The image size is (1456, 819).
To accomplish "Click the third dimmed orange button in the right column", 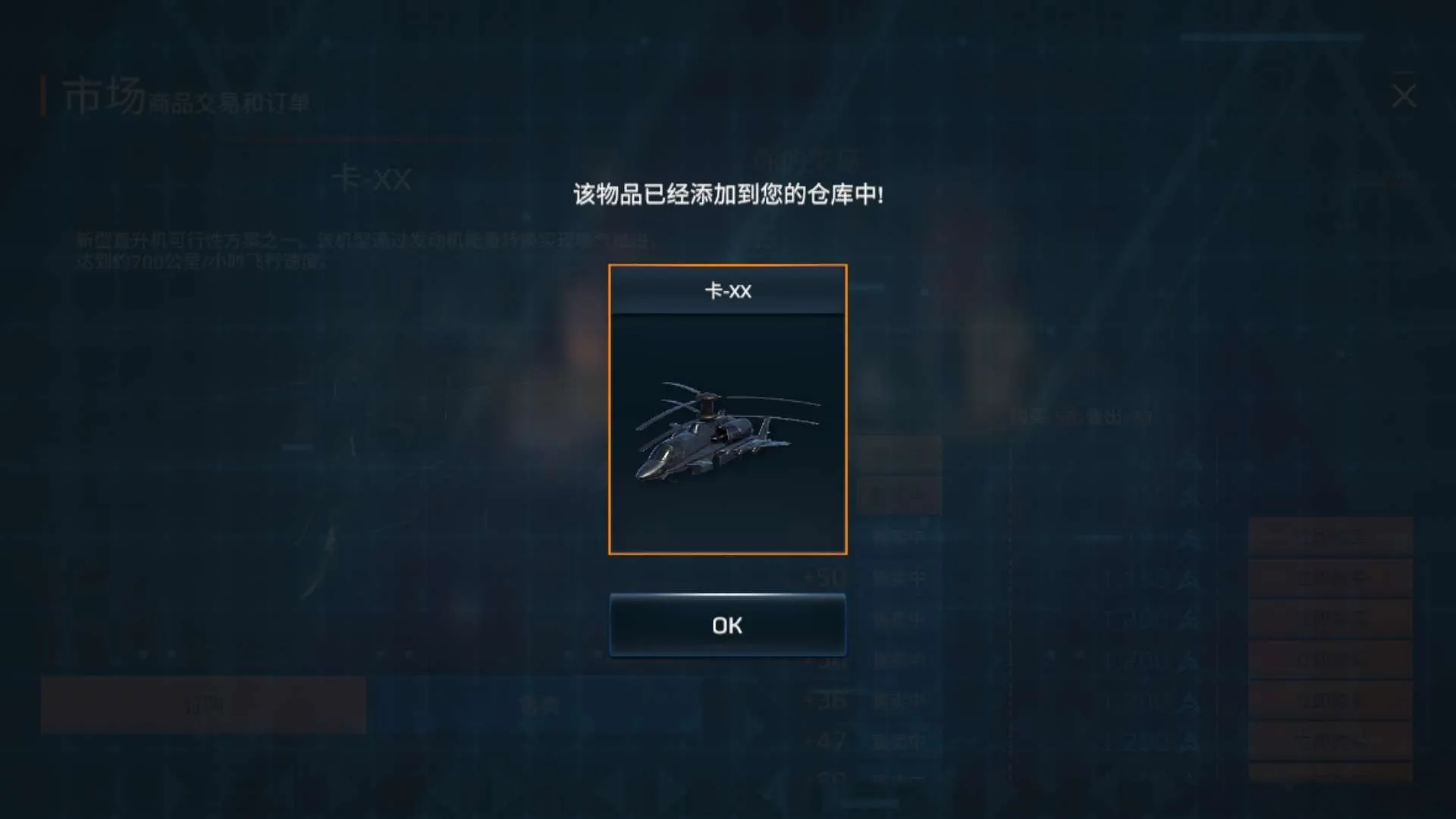I will 1331,619.
